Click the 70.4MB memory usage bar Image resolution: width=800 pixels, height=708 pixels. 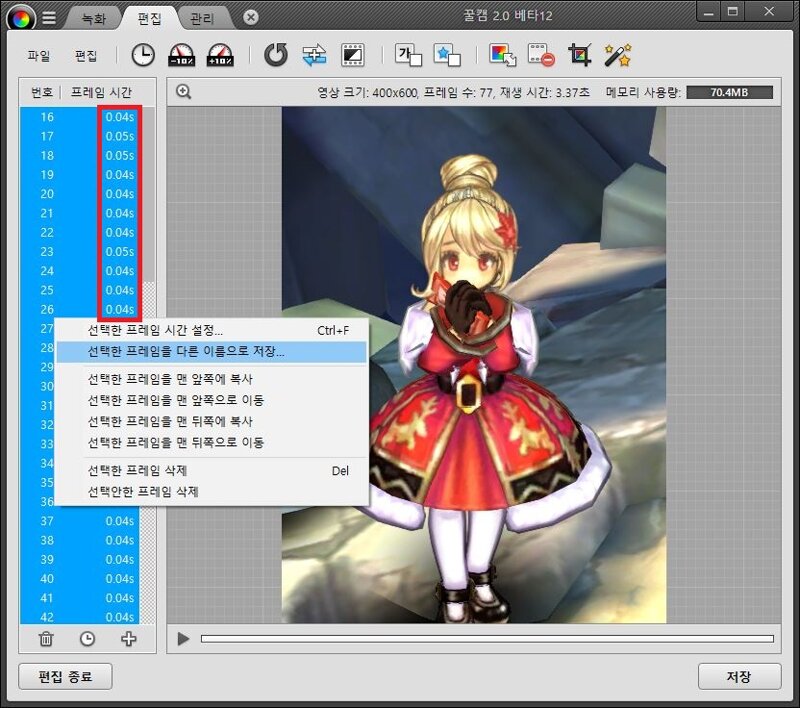[730, 92]
